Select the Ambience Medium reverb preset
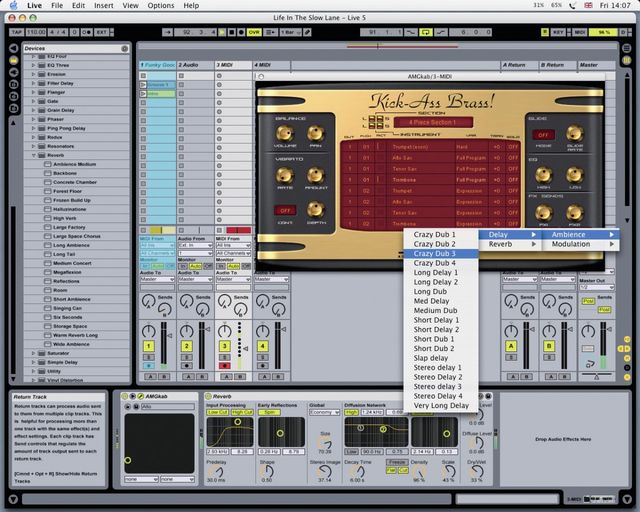The width and height of the screenshot is (640, 512). 74,164
